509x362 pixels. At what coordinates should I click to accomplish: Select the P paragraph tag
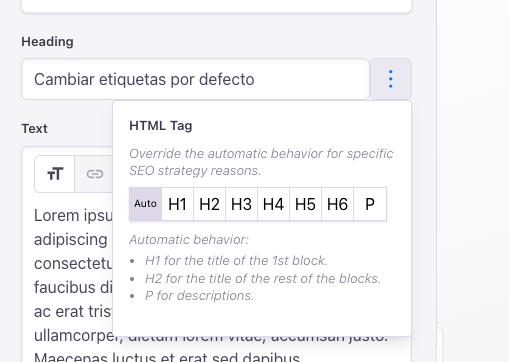tap(370, 204)
